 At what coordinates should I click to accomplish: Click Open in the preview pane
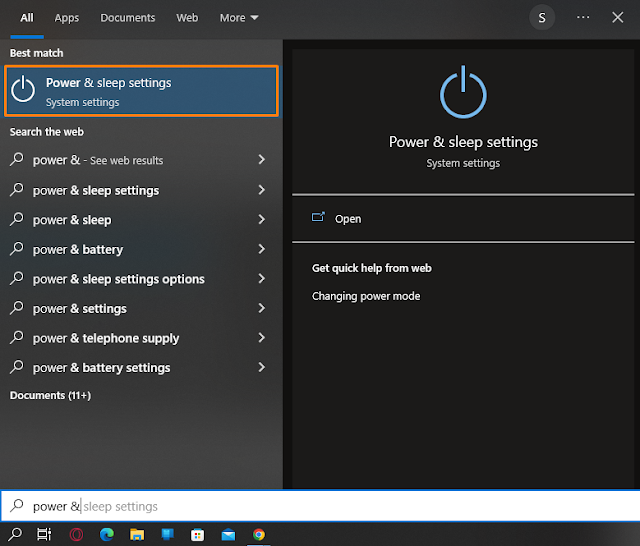click(348, 219)
